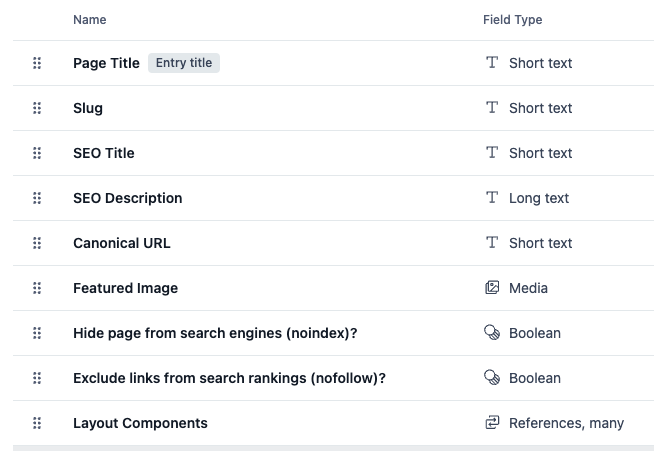
Task: Click the Boolean icon for noindex field
Action: coord(492,333)
